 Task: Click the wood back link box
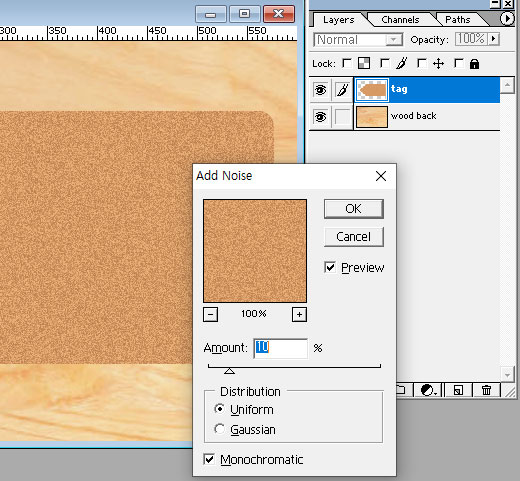pyautogui.click(x=342, y=117)
